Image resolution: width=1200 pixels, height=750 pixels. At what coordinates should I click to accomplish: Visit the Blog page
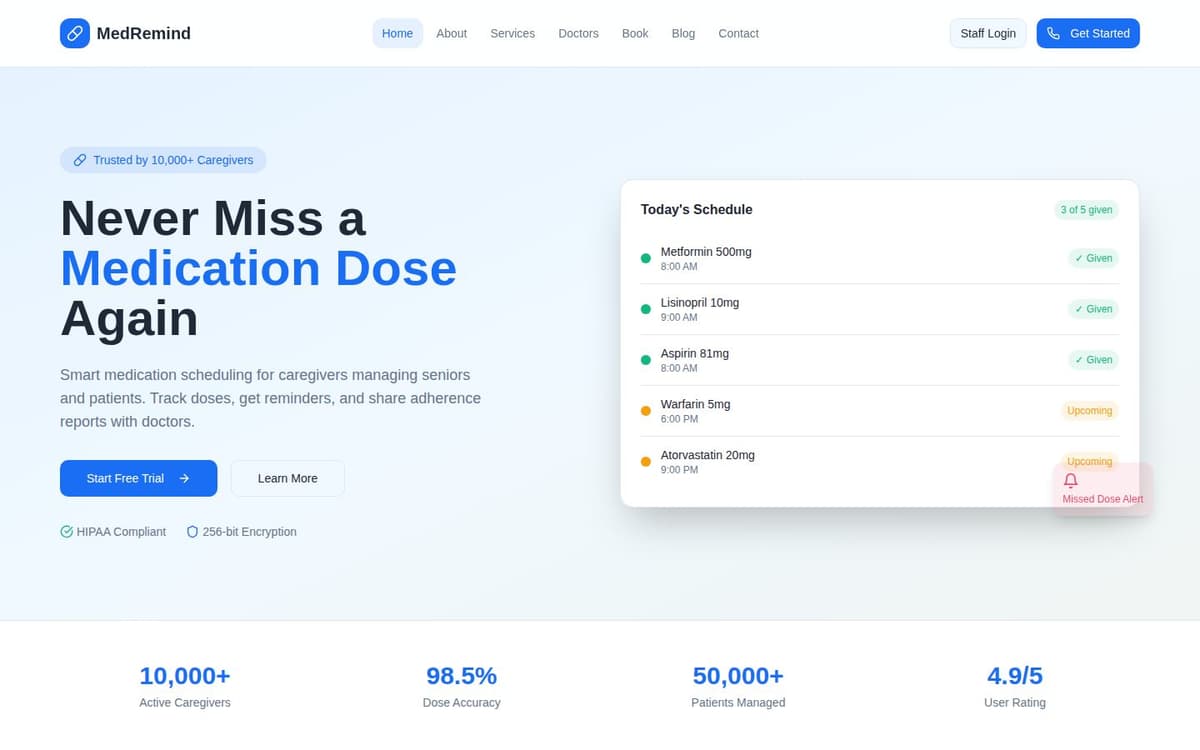683,33
